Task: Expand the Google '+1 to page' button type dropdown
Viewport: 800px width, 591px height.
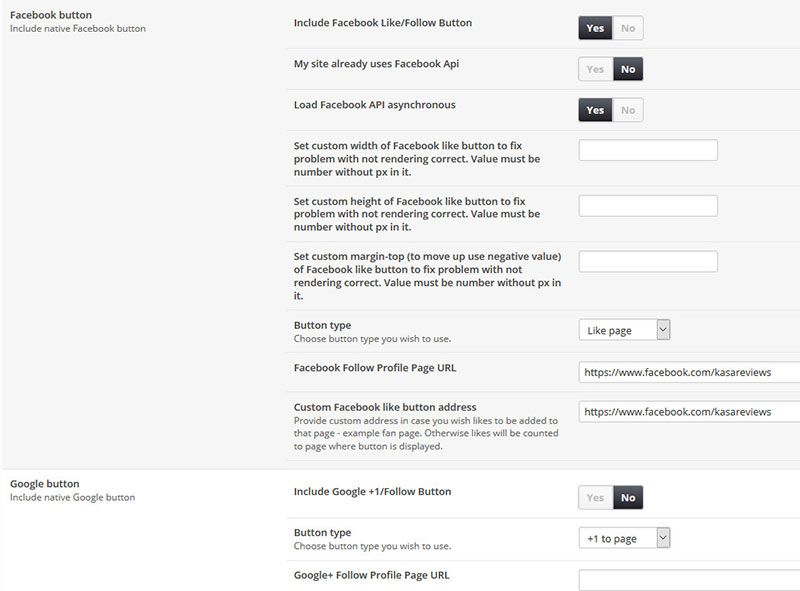Action: click(x=624, y=538)
